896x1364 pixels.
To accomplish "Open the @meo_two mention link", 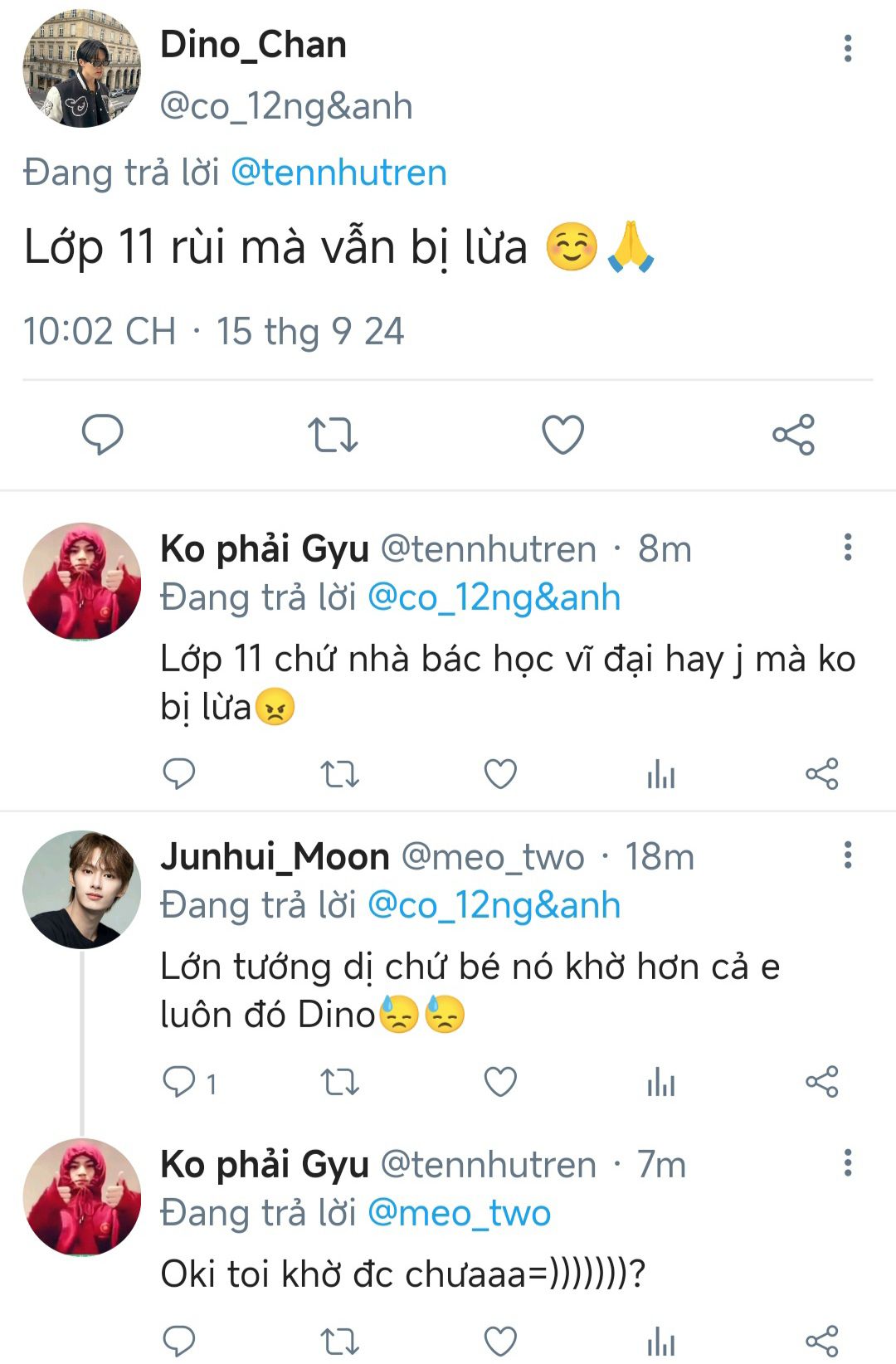I will tap(459, 1213).
